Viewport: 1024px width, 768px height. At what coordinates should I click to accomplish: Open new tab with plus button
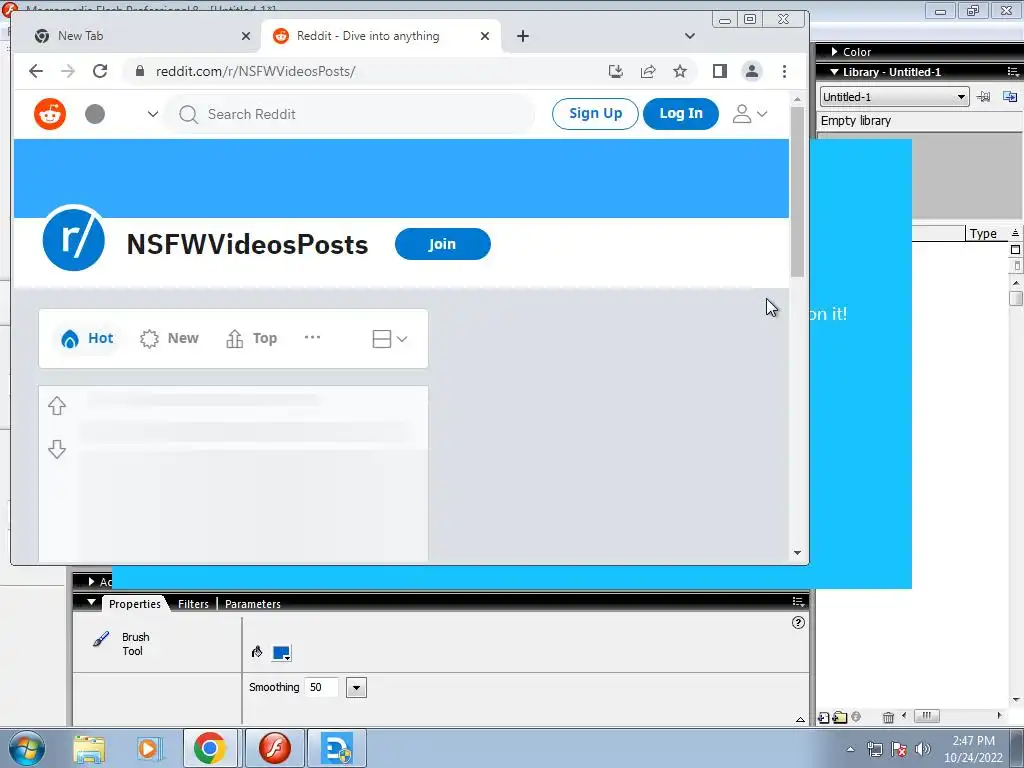coord(522,36)
